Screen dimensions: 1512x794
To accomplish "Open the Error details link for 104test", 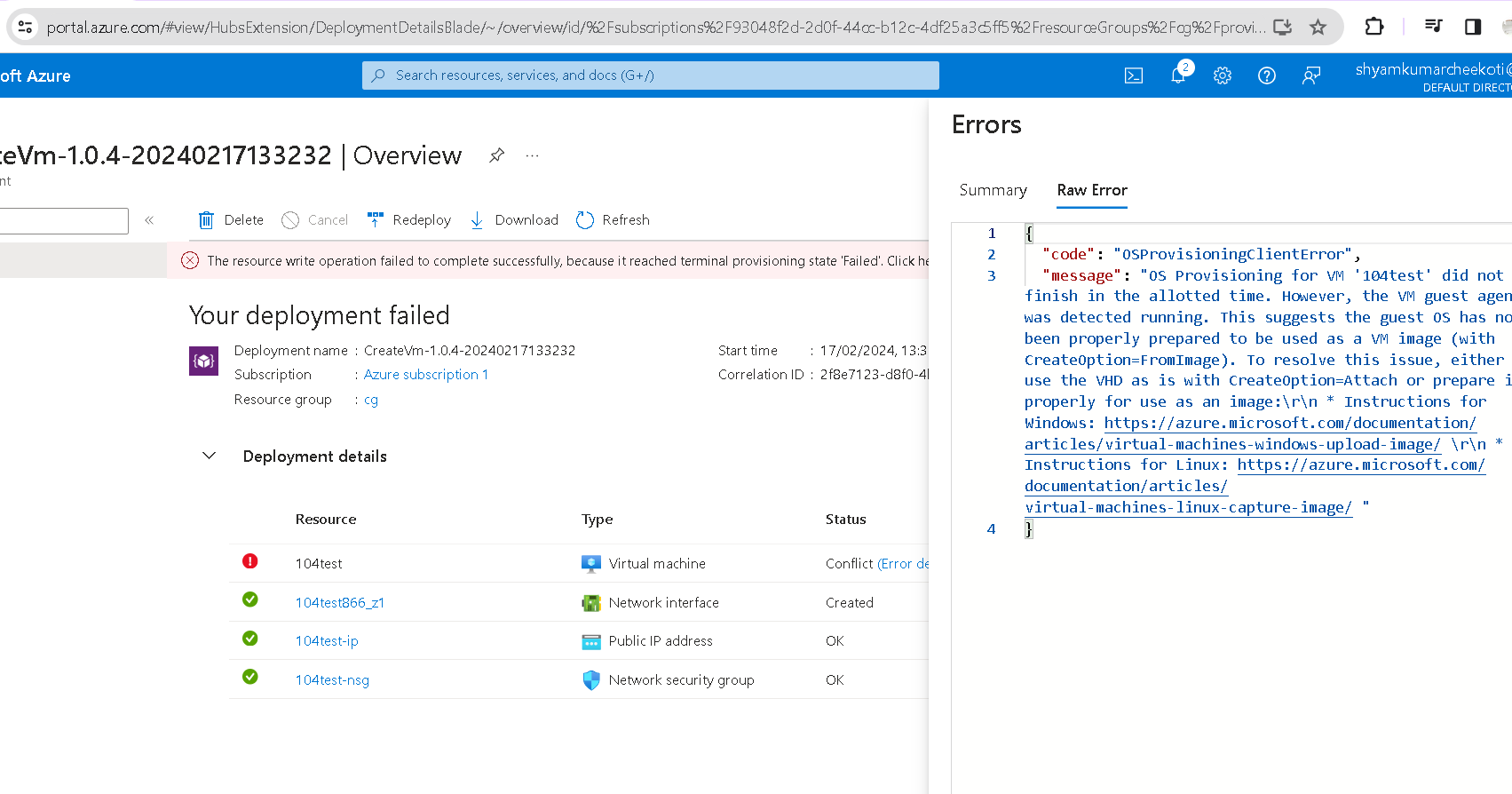I will (903, 564).
